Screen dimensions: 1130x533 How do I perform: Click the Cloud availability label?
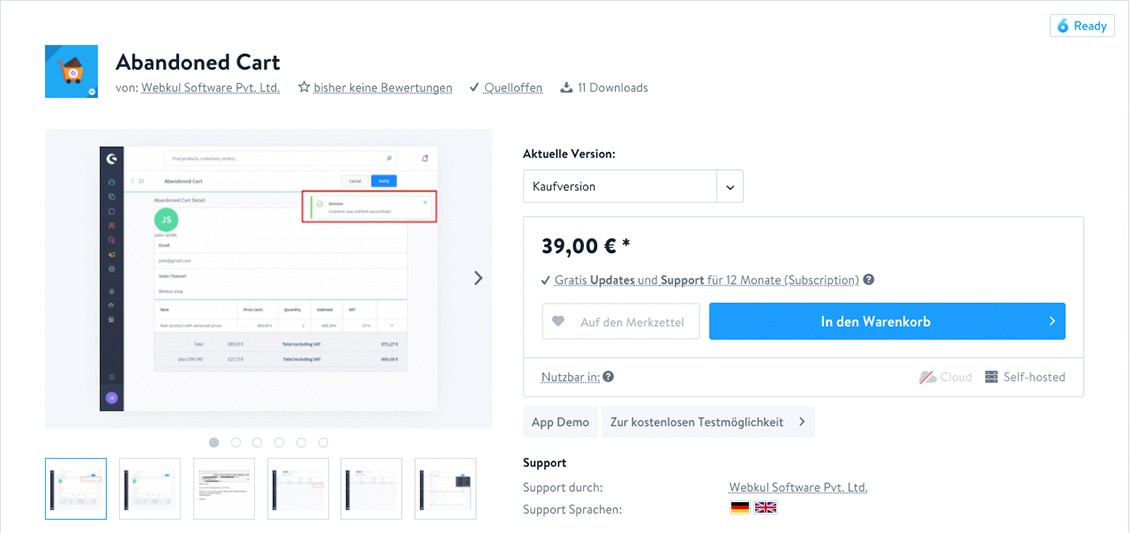tap(956, 377)
